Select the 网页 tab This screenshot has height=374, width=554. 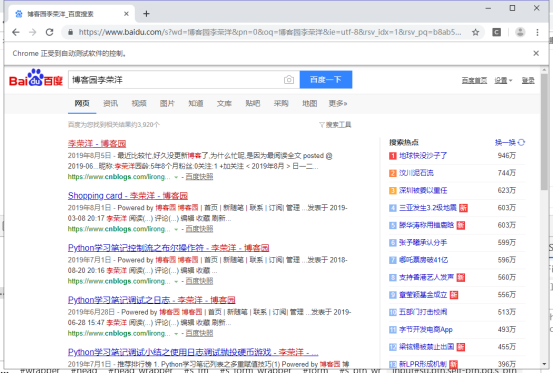[x=82, y=103]
